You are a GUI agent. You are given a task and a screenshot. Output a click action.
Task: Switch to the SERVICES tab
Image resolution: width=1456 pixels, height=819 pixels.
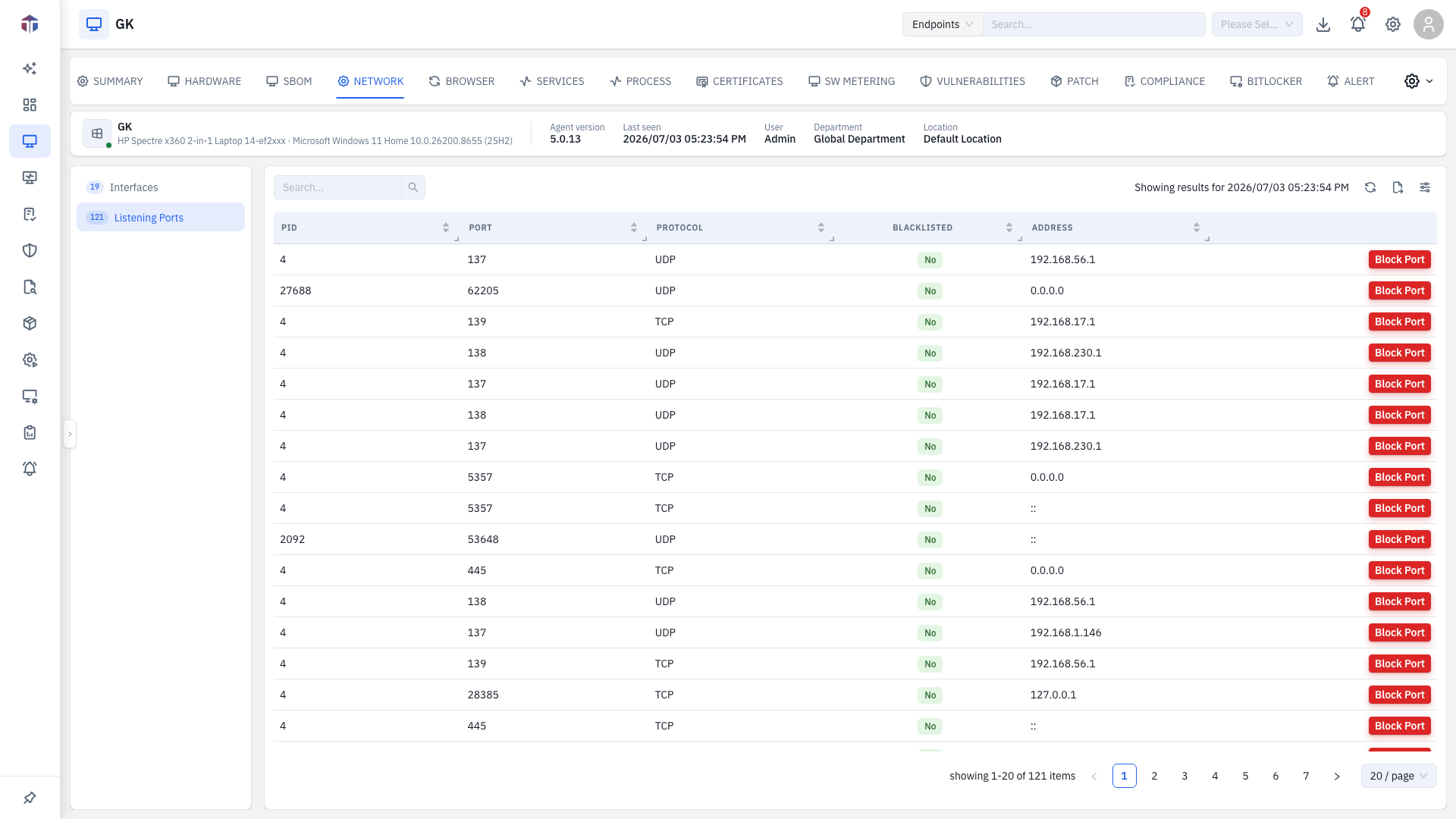point(552,81)
